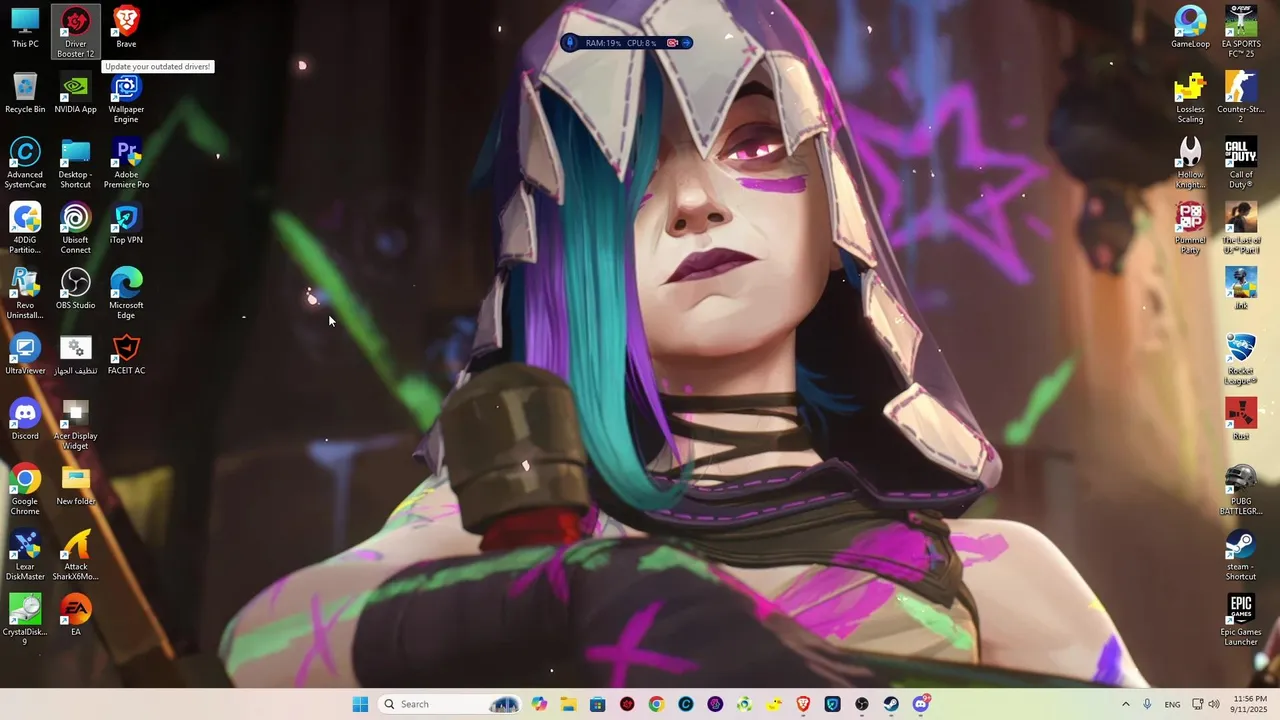Open the Recycle Bin
The image size is (1280, 720).
25,93
